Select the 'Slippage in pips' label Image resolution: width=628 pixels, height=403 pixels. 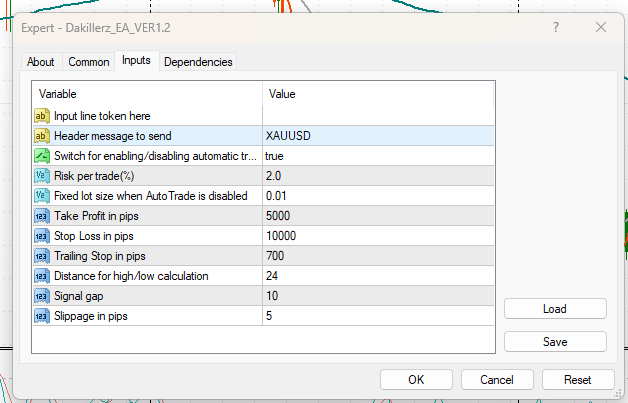[91, 316]
